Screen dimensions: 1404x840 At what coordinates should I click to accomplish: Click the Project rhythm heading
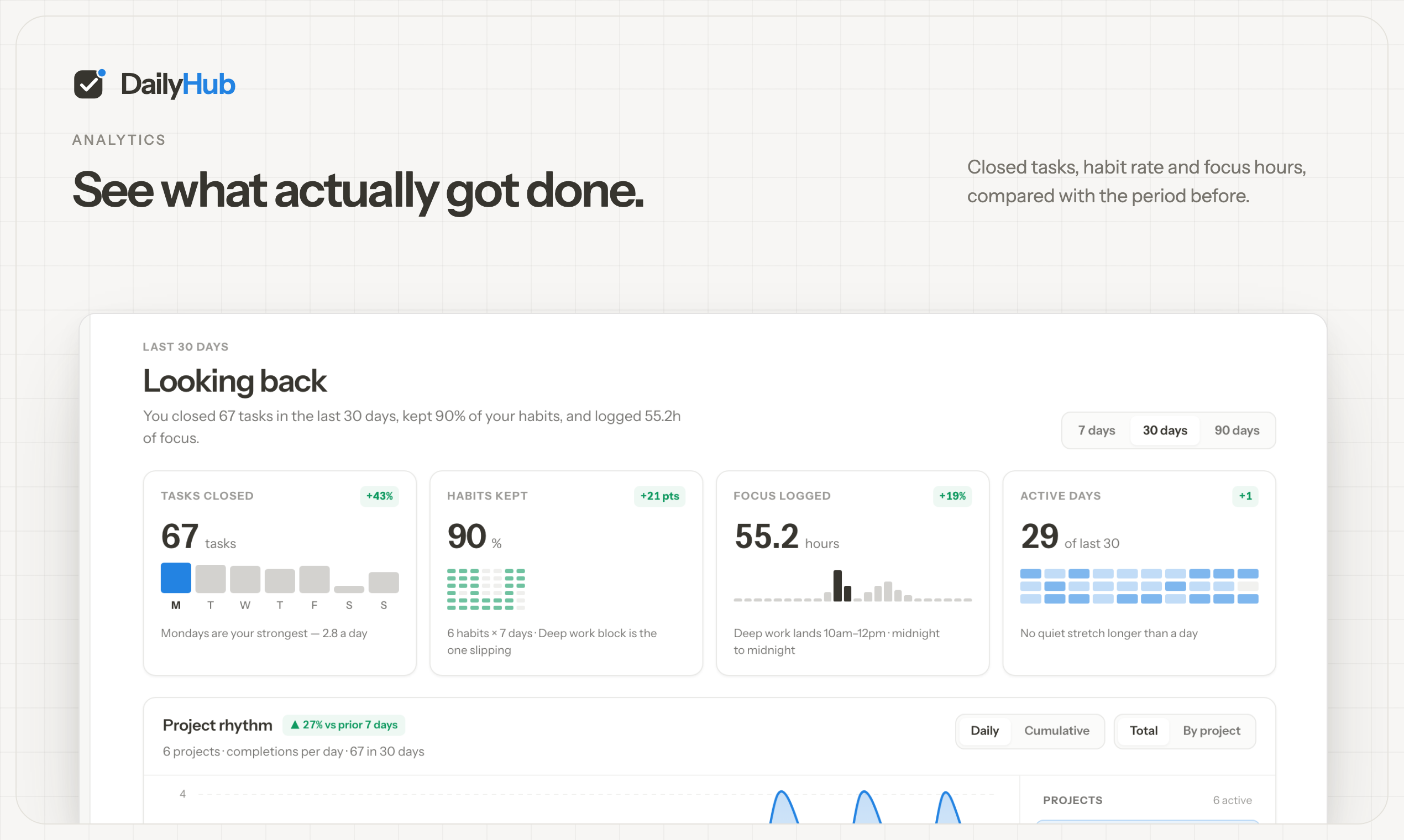(x=217, y=725)
